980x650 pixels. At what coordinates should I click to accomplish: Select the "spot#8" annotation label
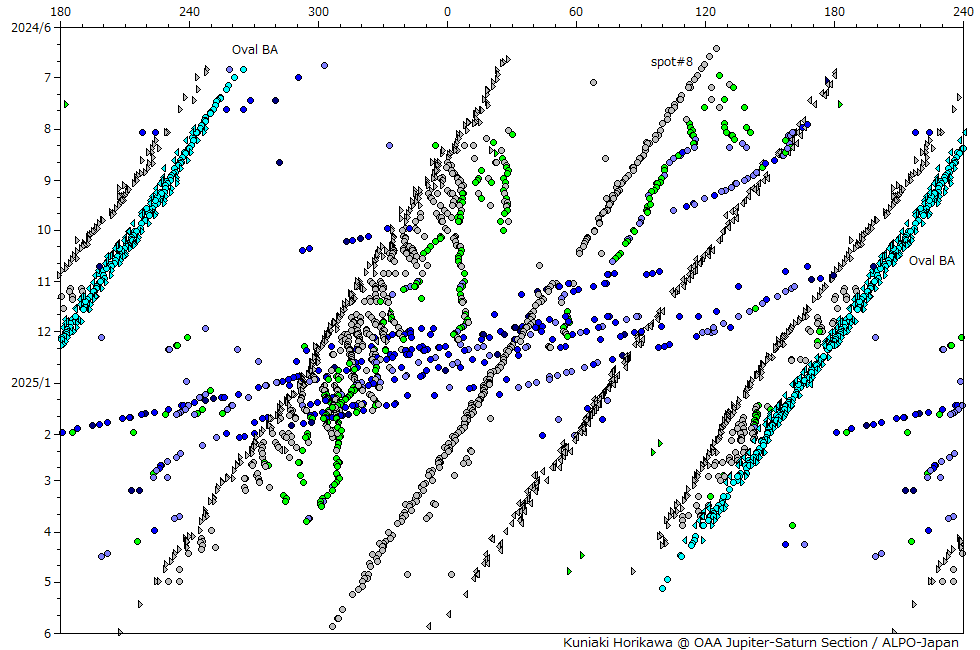click(x=672, y=62)
